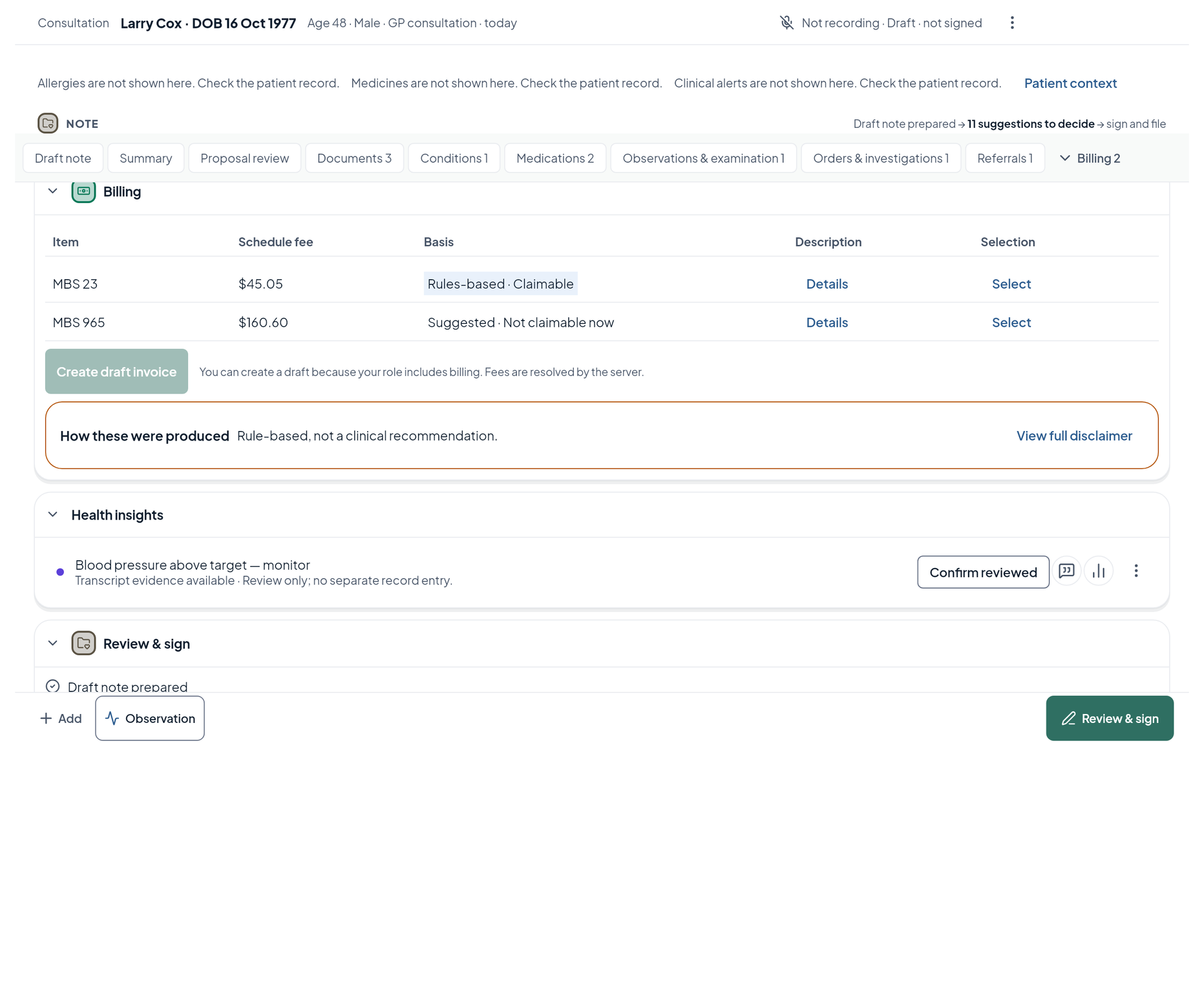Click How these were produced heading
The height and width of the screenshot is (1006, 1204).
[x=145, y=436]
